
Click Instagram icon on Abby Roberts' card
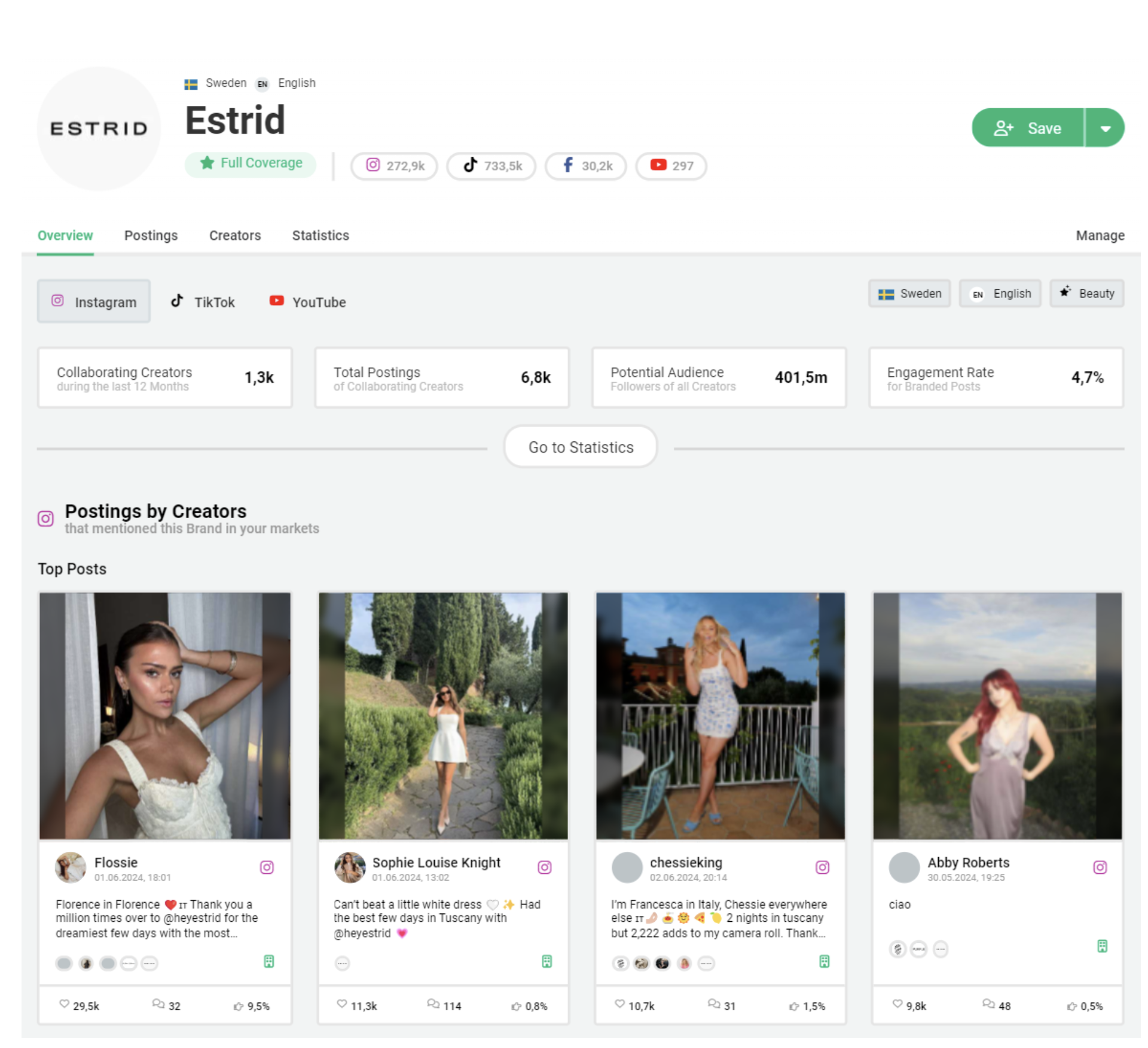(1100, 867)
